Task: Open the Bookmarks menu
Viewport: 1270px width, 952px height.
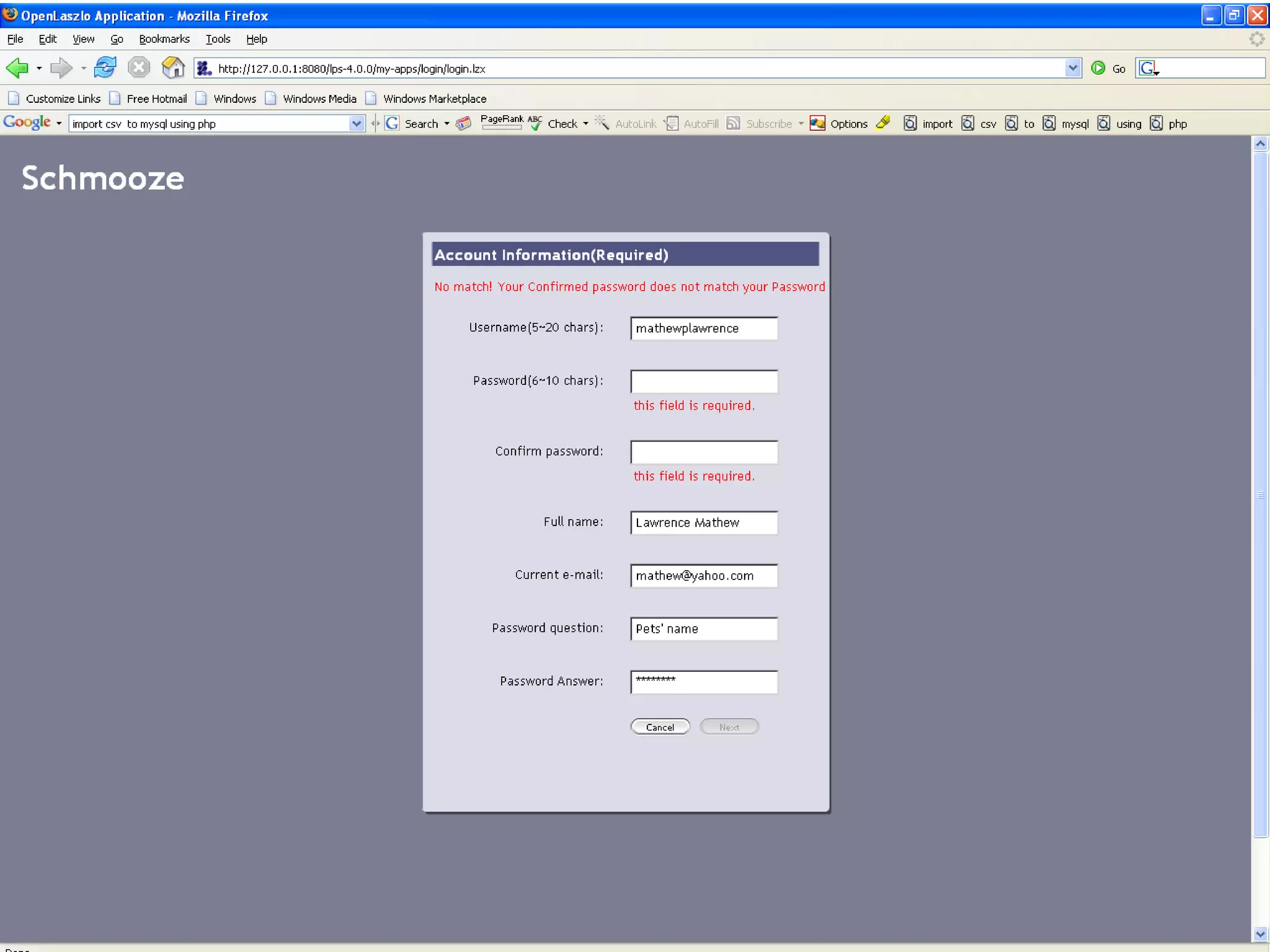Action: 164,39
